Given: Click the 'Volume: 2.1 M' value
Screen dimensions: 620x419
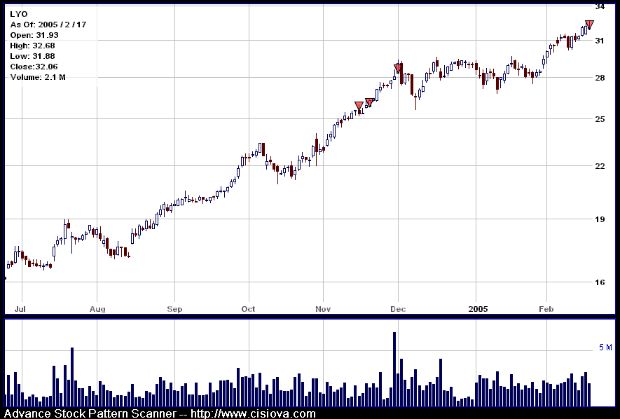Looking at the screenshot, I should (38, 77).
